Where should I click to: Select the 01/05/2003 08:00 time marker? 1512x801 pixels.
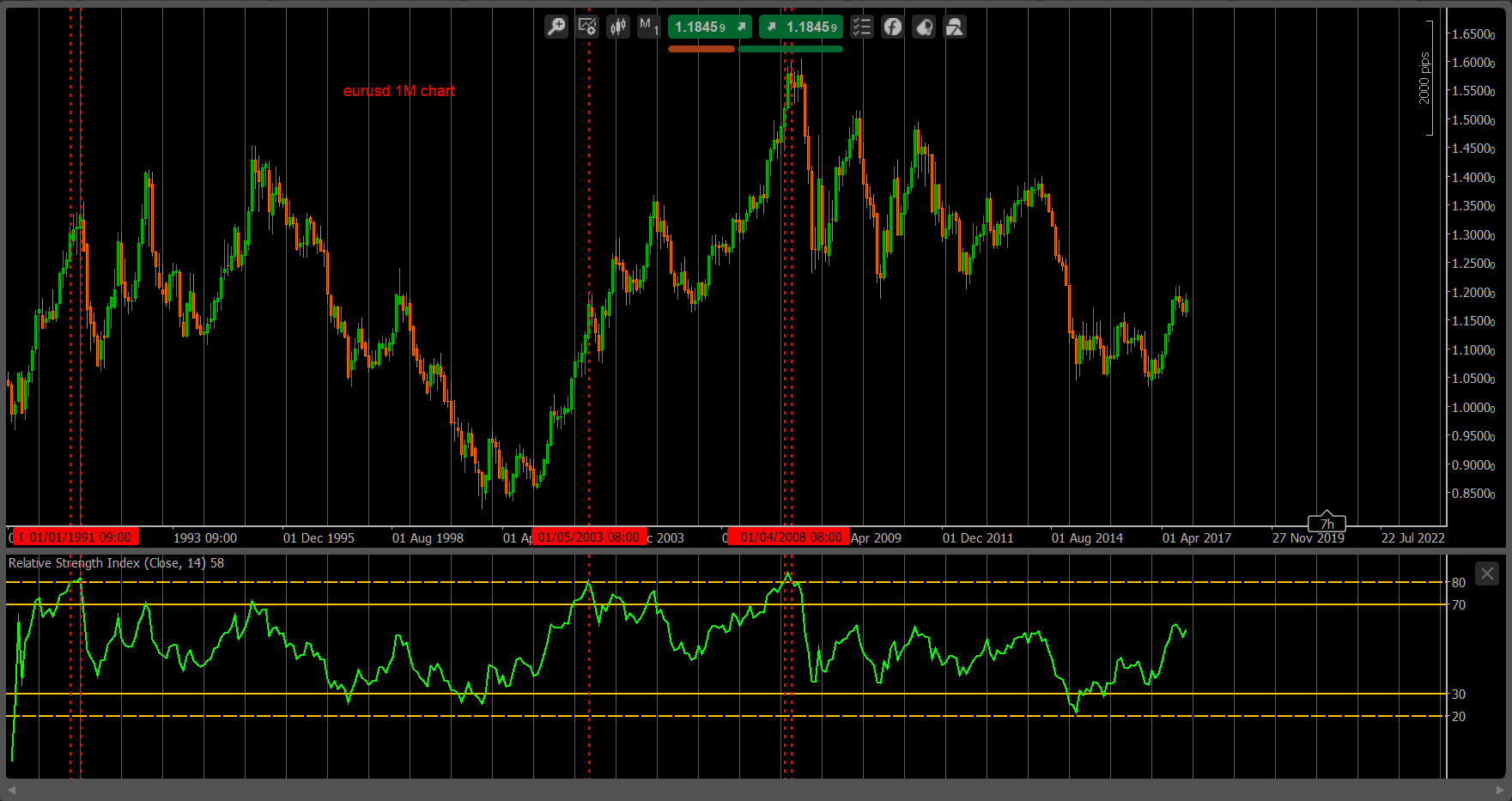pos(589,537)
